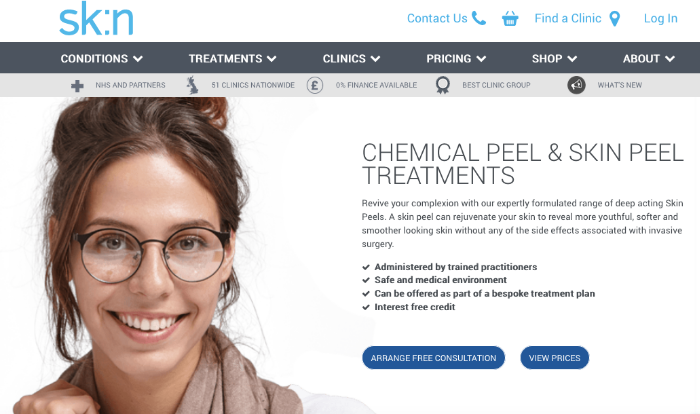
Task: Click Arrange Free Consultation button
Action: pos(433,358)
